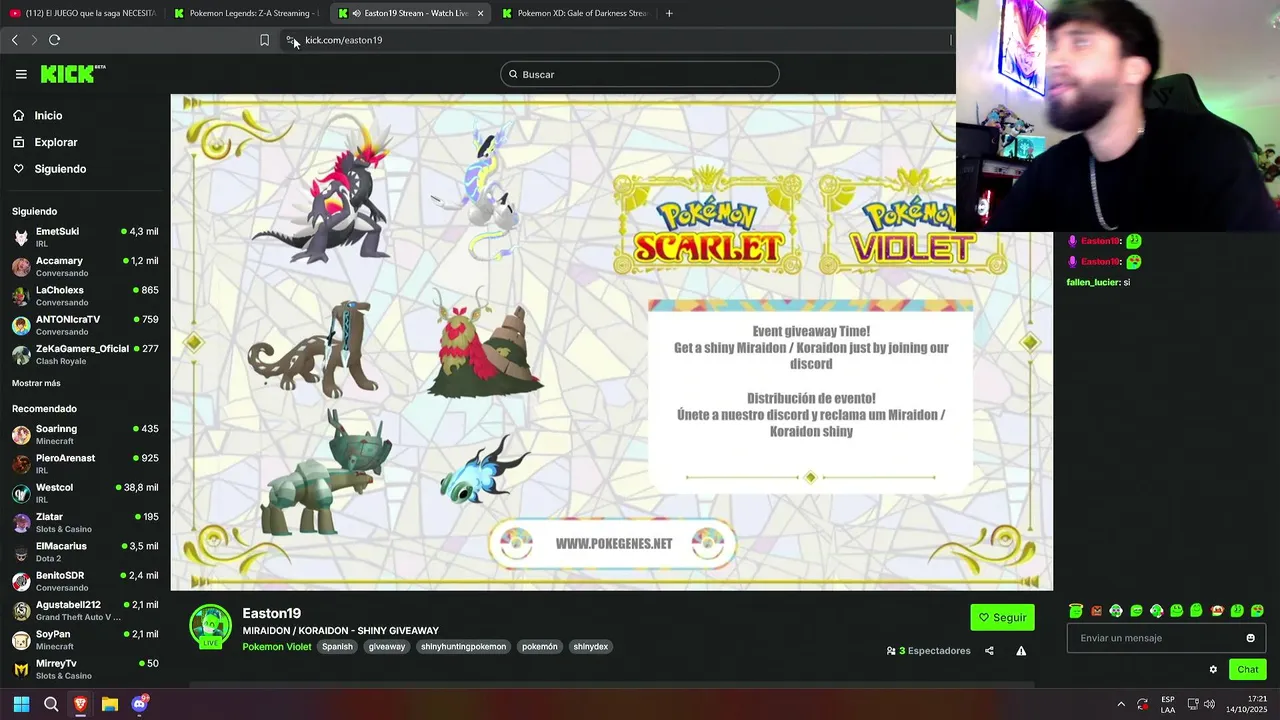
Task: Open the hamburger sidebar menu
Action: point(21,74)
